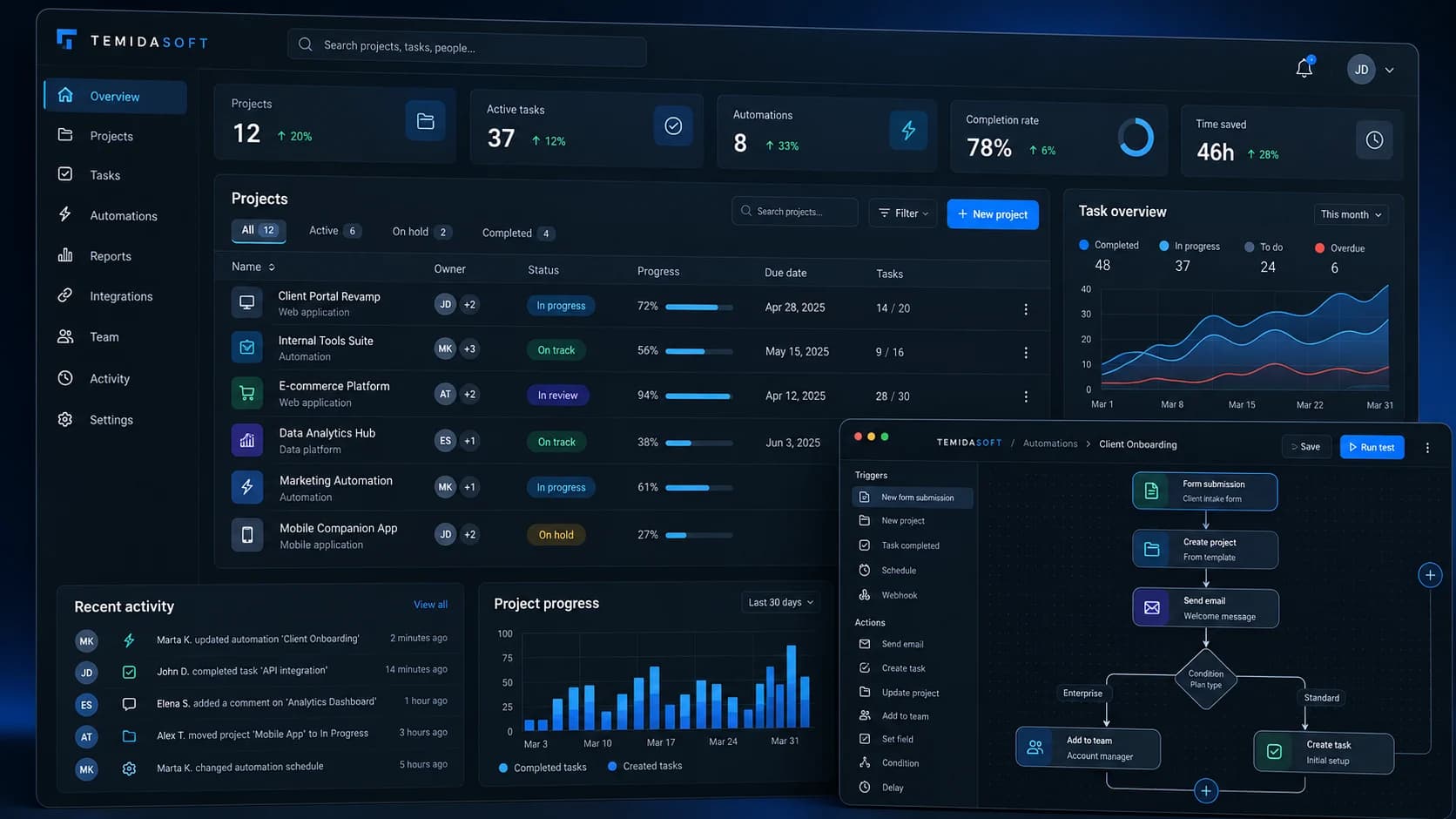Open row menu for Internal Tools Suite

(x=1026, y=353)
